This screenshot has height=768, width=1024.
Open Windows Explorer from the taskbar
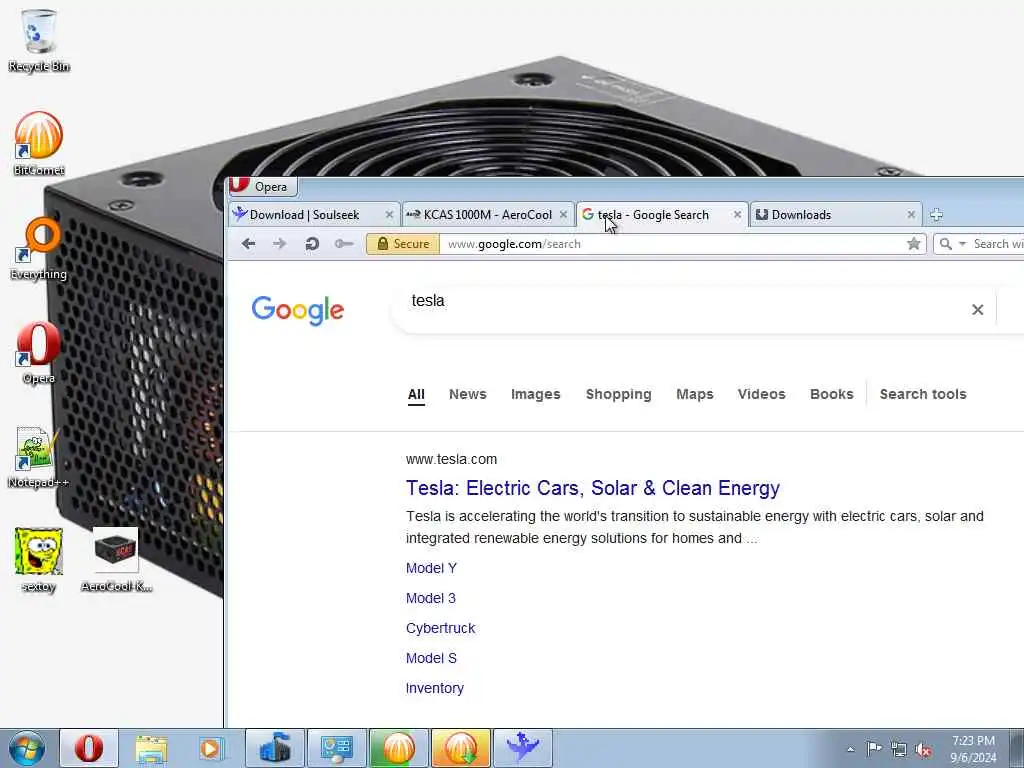pos(151,748)
